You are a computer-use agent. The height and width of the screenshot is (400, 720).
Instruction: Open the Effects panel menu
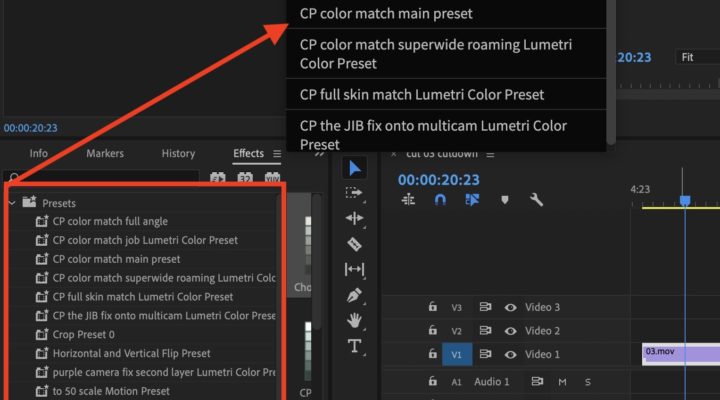(x=277, y=153)
